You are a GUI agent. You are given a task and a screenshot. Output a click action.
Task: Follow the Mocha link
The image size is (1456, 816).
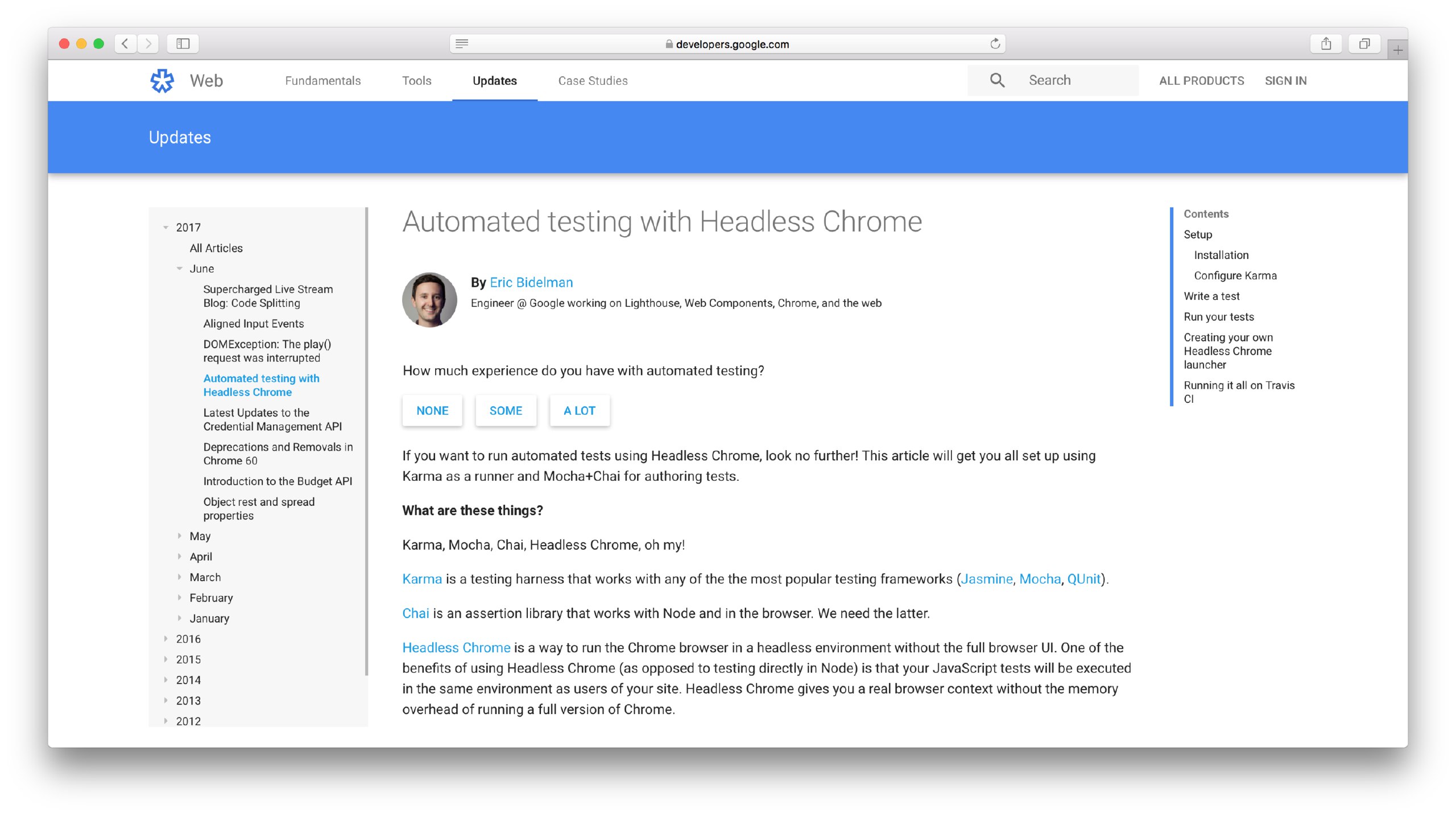1040,579
